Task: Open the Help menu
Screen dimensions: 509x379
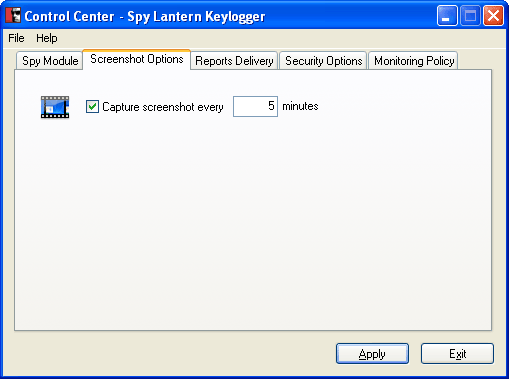Action: [x=47, y=38]
